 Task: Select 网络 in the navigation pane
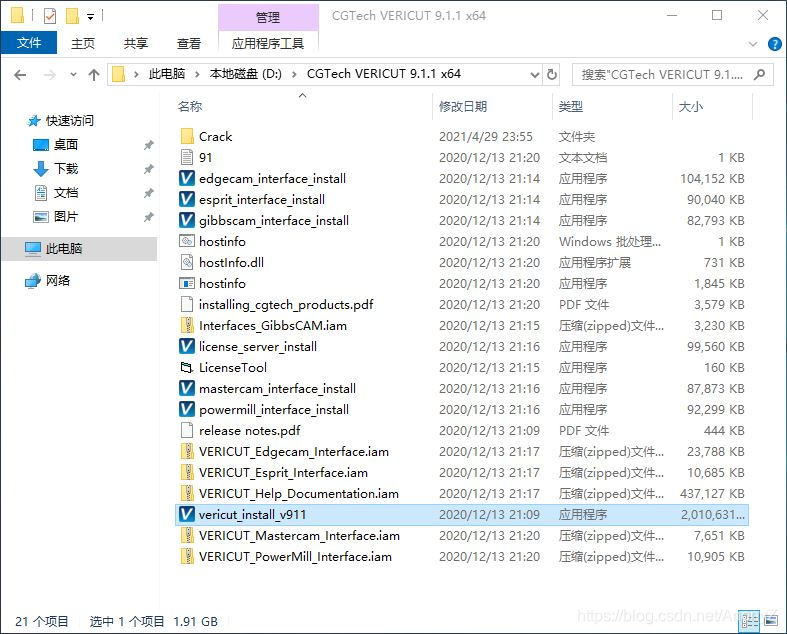click(58, 281)
